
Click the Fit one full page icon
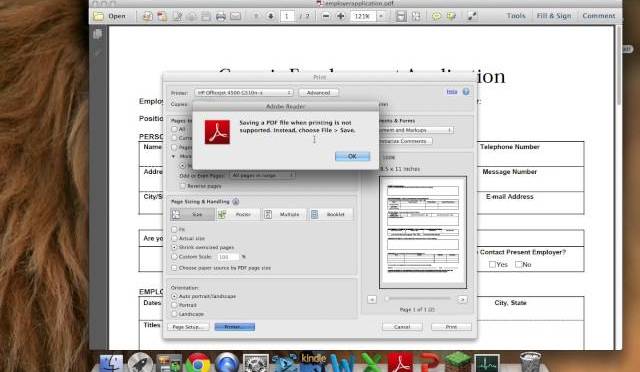(x=416, y=16)
